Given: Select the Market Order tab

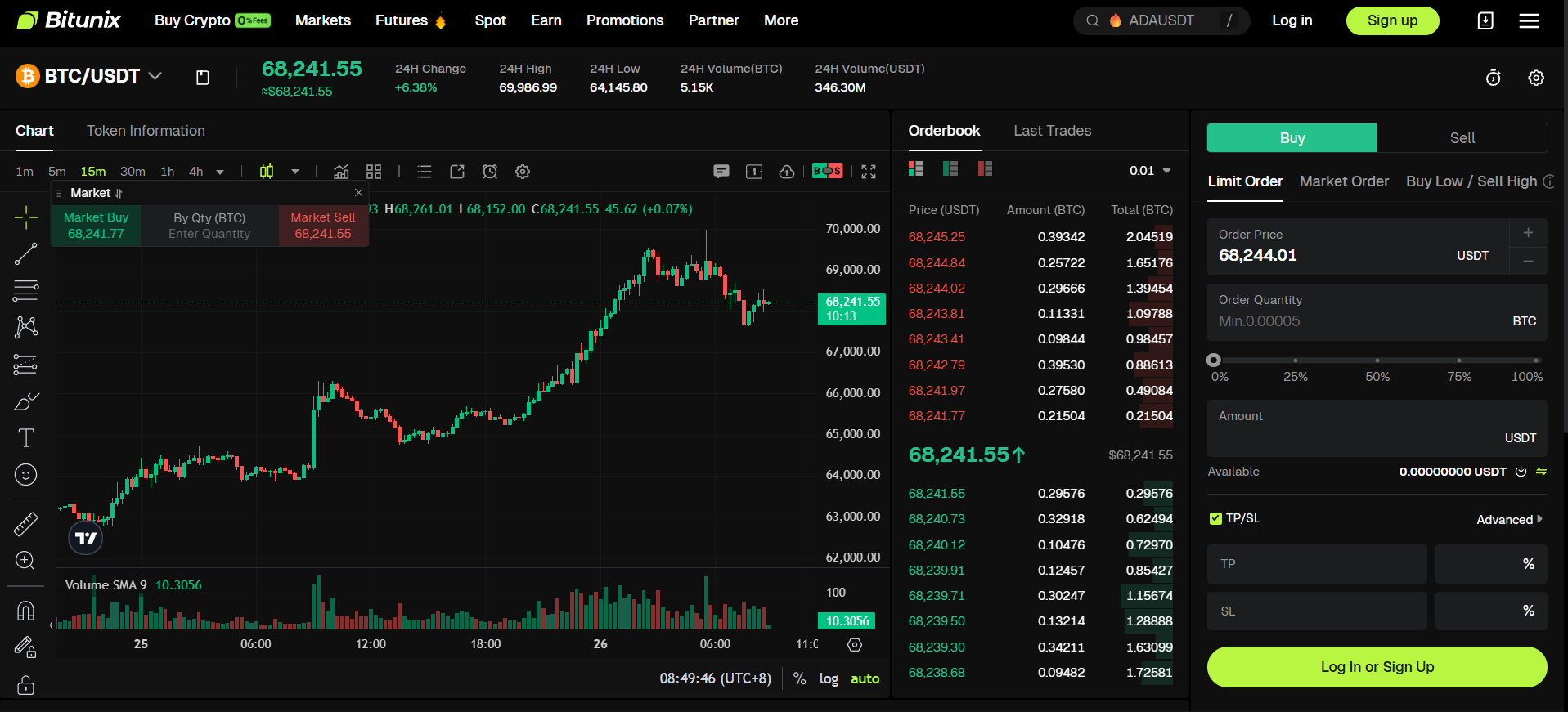Looking at the screenshot, I should point(1344,181).
